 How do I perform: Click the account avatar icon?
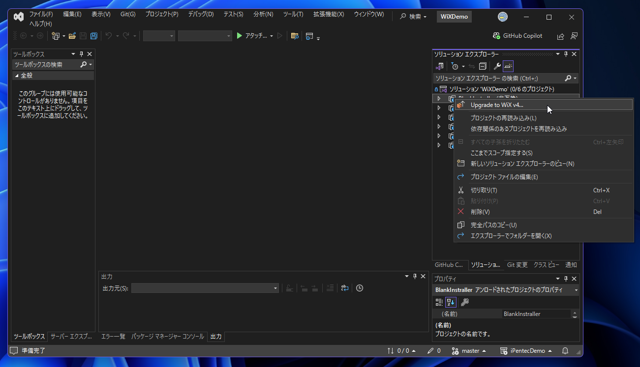click(x=503, y=17)
